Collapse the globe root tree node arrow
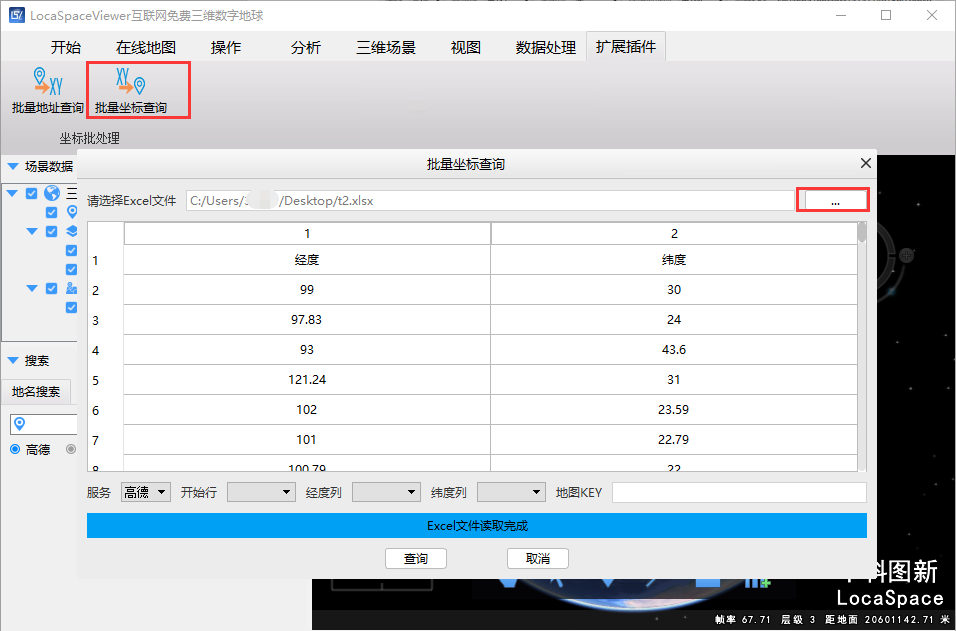 pyautogui.click(x=12, y=193)
